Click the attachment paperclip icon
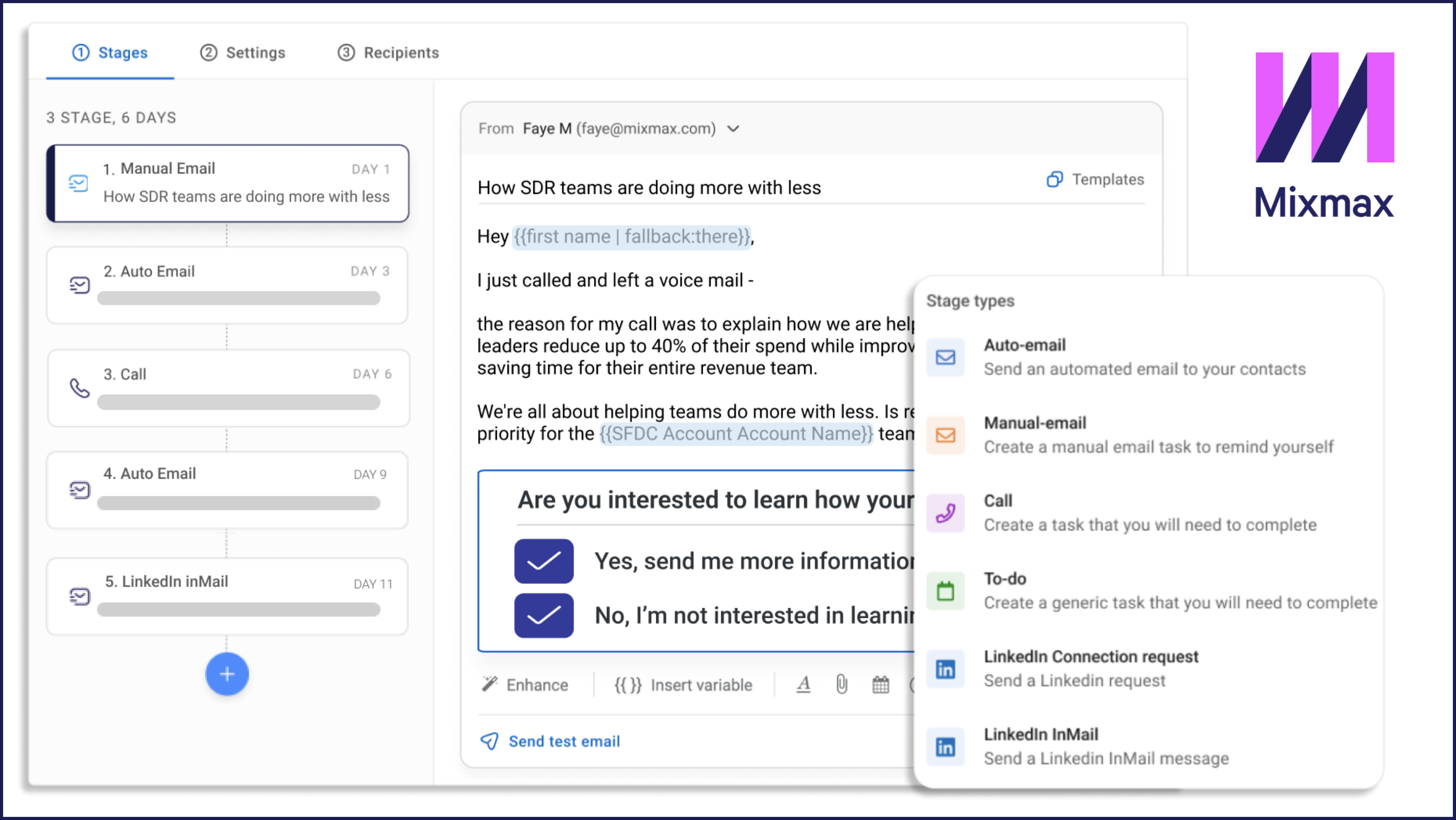 (x=841, y=685)
